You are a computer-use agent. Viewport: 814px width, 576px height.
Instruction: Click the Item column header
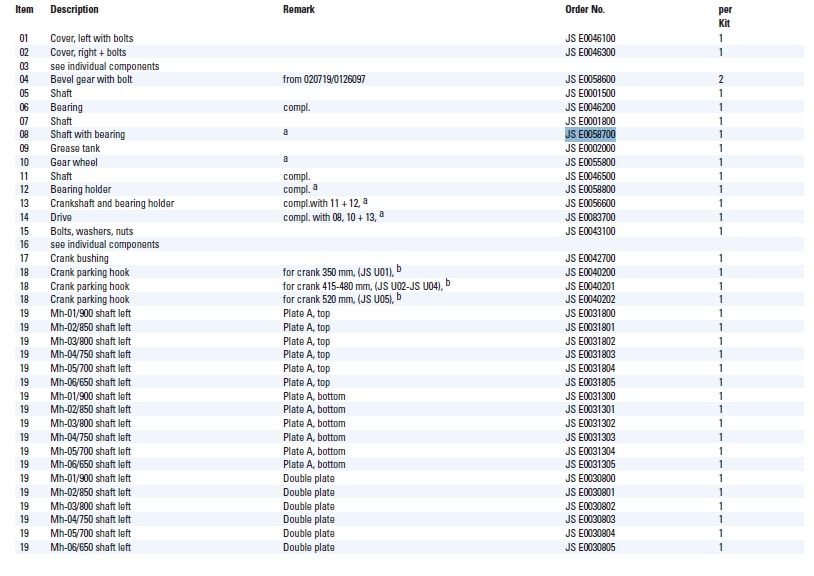point(24,9)
